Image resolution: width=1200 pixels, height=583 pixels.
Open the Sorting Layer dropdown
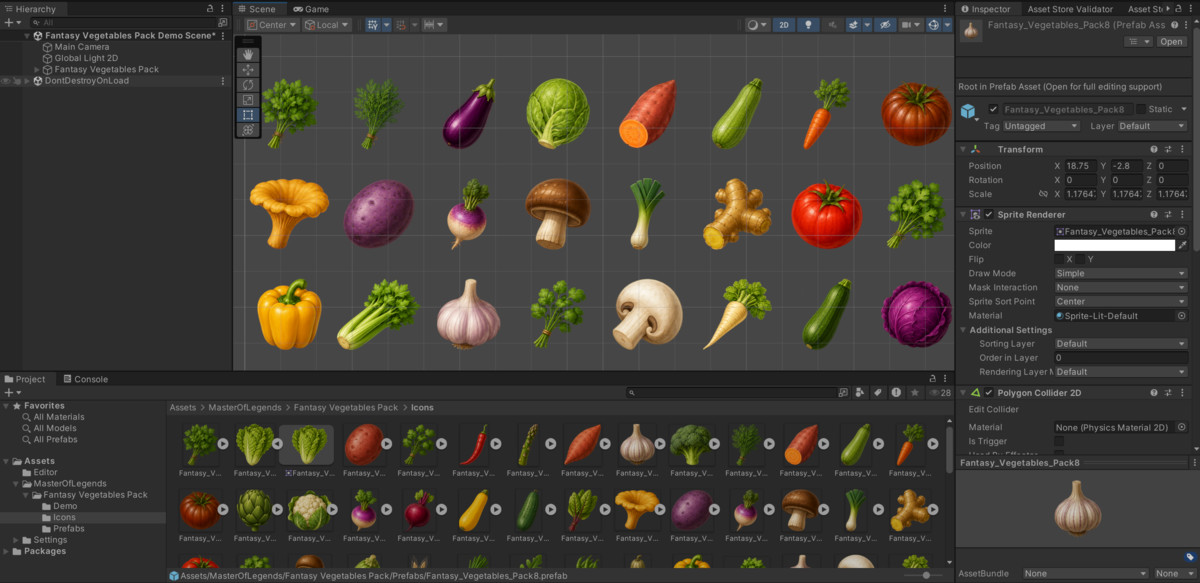pyautogui.click(x=1121, y=343)
